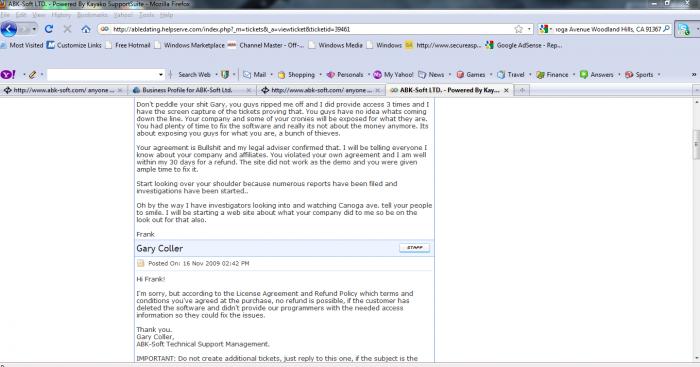Open Yahoo Mail from the toolbar
The height and width of the screenshot is (367, 700).
[x=255, y=75]
